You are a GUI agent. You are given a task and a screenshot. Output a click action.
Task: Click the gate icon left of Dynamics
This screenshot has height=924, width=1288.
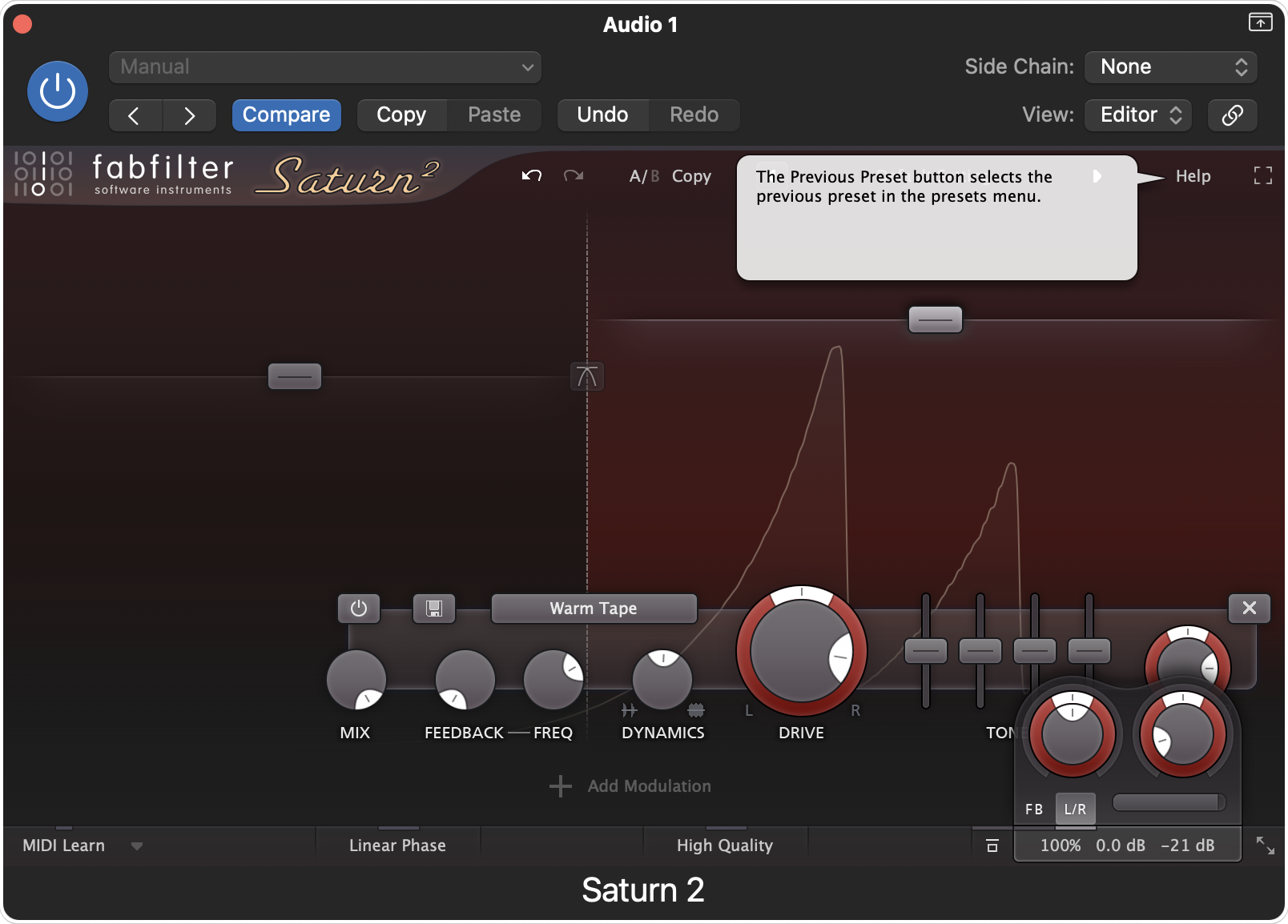point(630,710)
